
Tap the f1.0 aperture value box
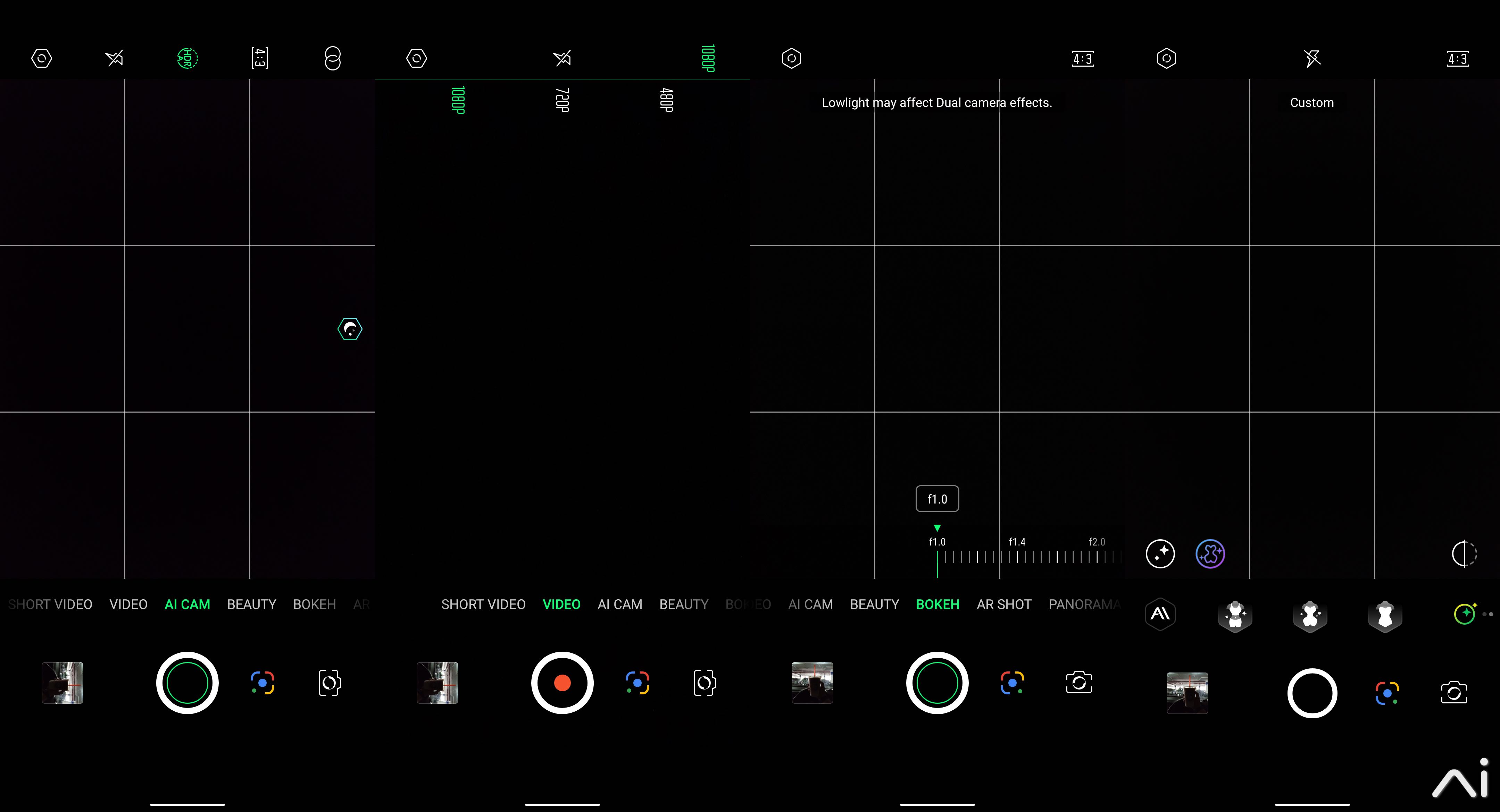pyautogui.click(x=937, y=499)
